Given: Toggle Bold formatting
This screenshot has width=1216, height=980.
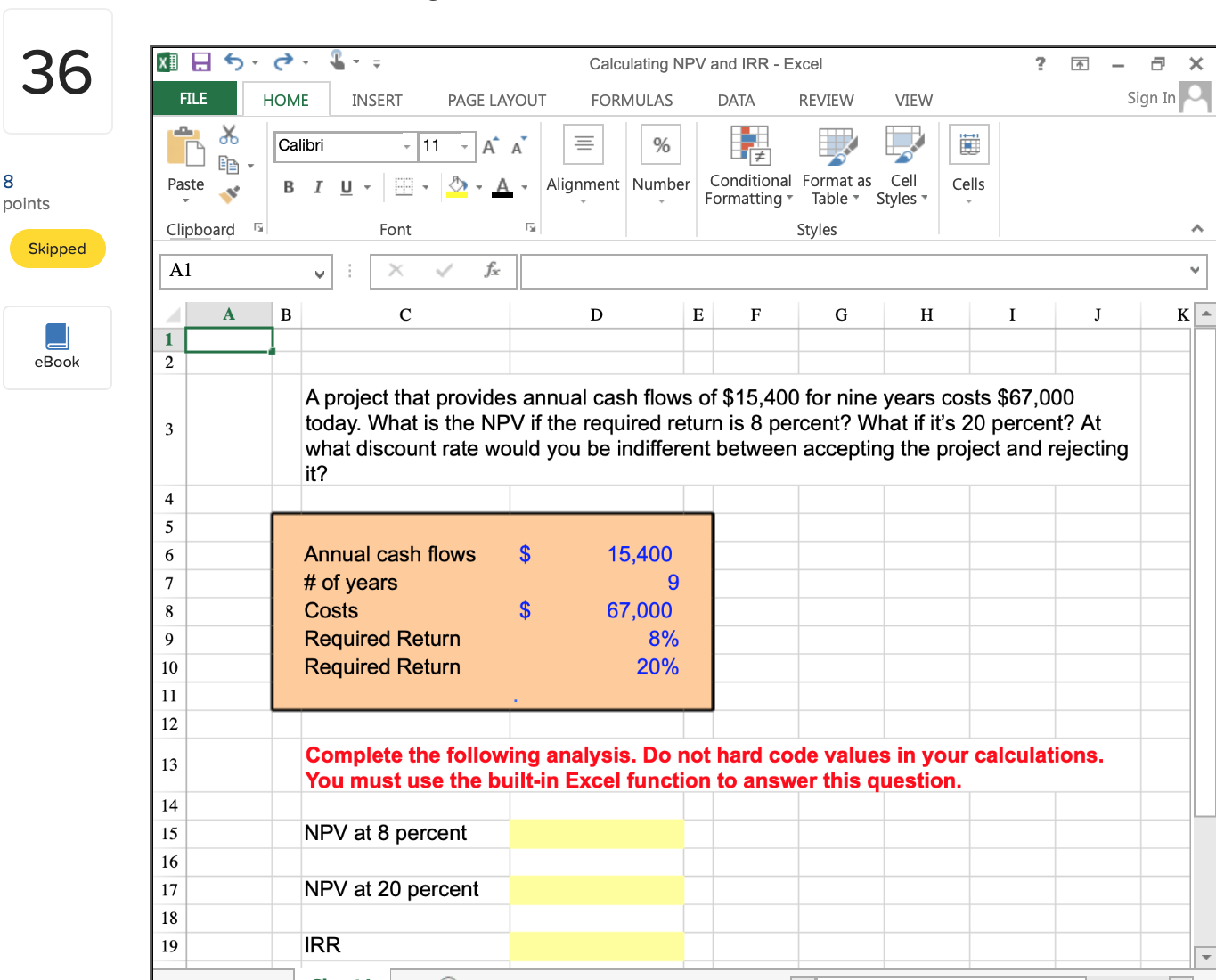Looking at the screenshot, I should tap(288, 188).
